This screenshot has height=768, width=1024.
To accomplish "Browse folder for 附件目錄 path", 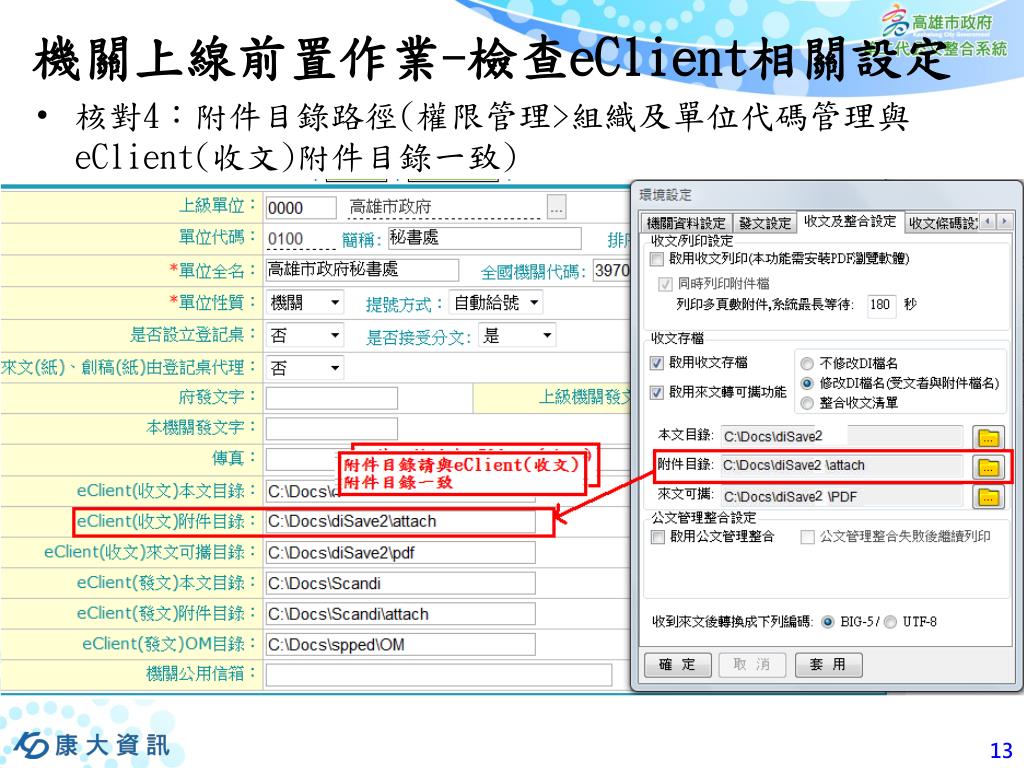I will [x=988, y=466].
